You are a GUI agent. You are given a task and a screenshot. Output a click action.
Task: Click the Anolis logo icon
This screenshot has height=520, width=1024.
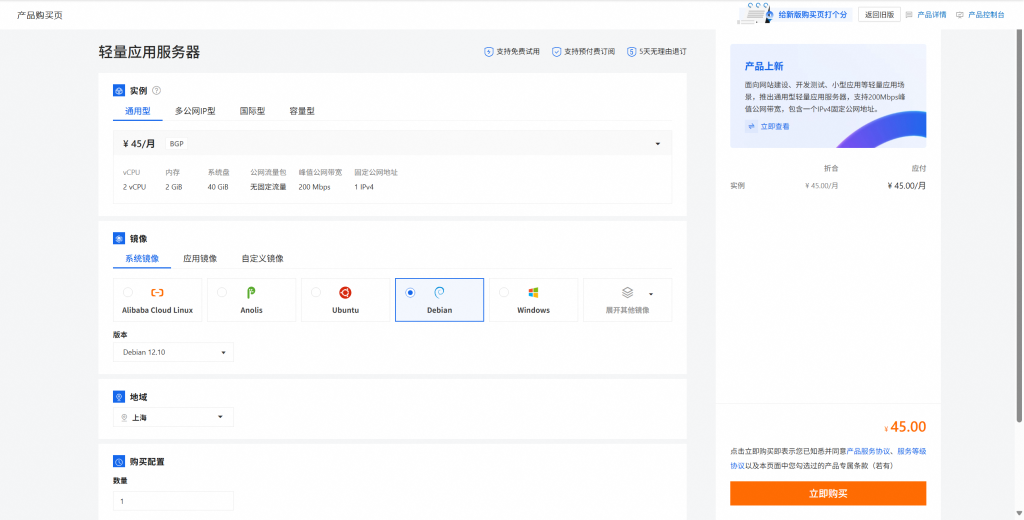pyautogui.click(x=251, y=292)
